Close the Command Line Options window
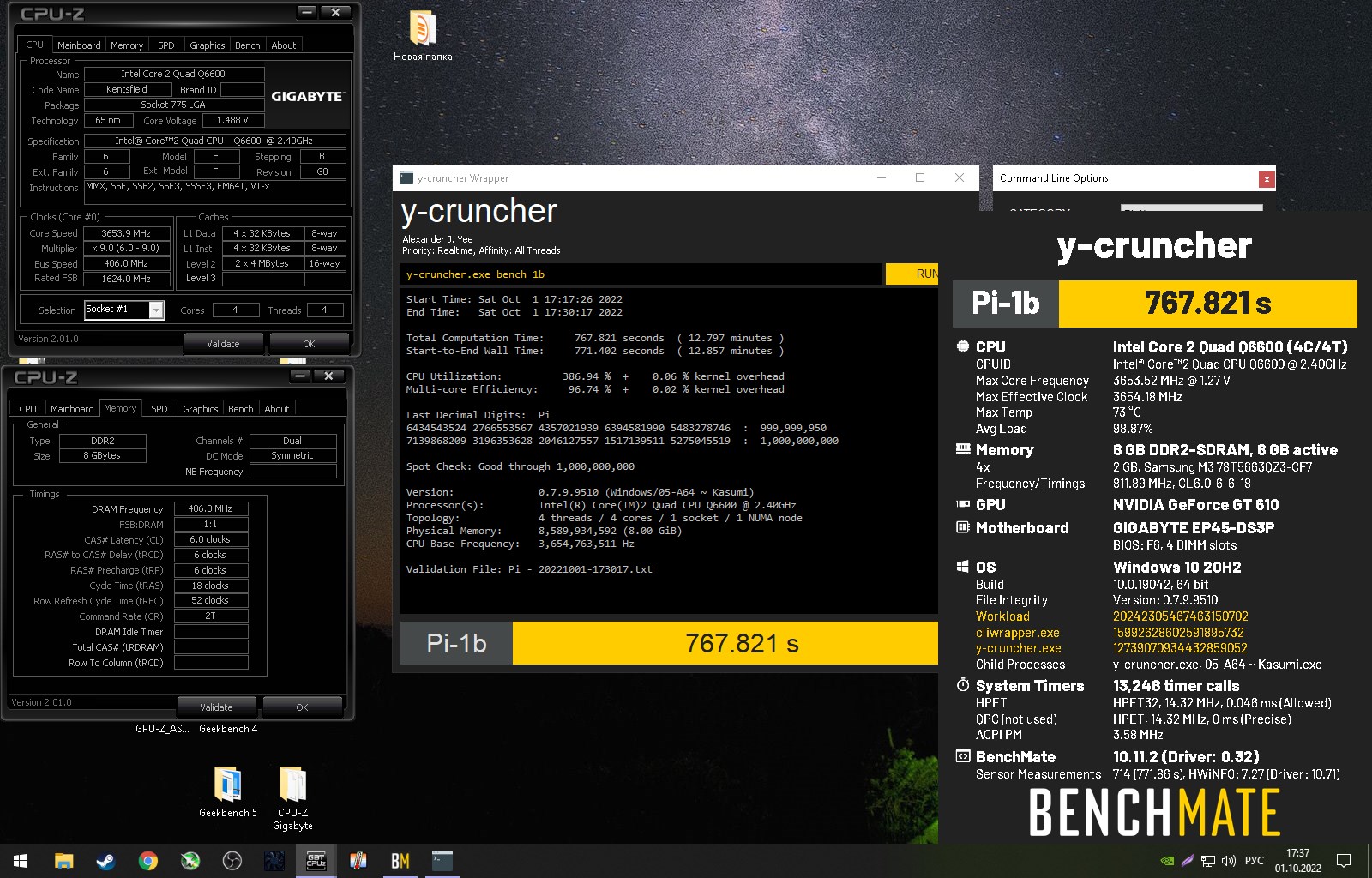The height and width of the screenshot is (878, 1372). click(x=1266, y=179)
